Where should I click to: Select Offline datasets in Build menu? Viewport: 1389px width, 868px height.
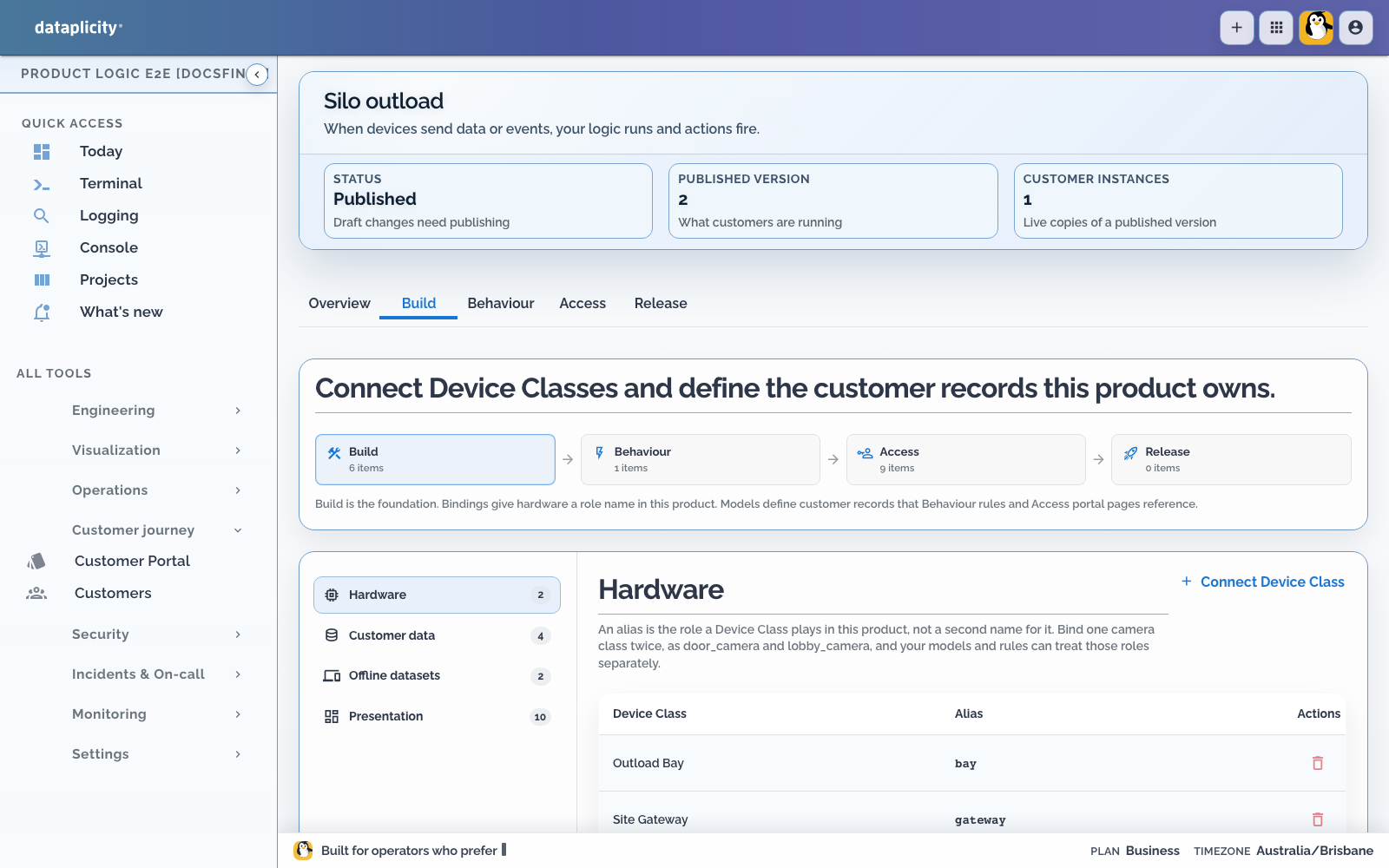(437, 676)
